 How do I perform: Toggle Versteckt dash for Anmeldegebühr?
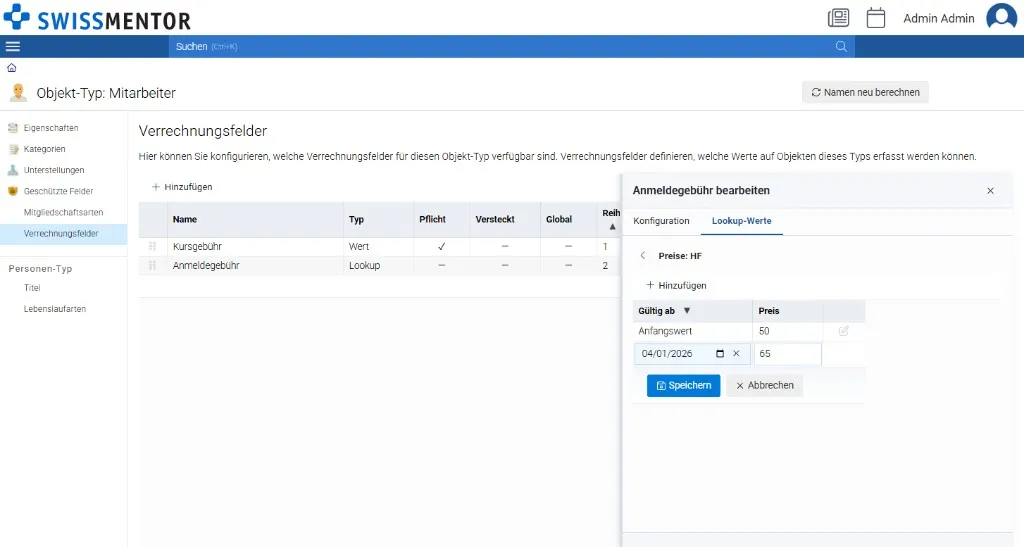pyautogui.click(x=505, y=266)
